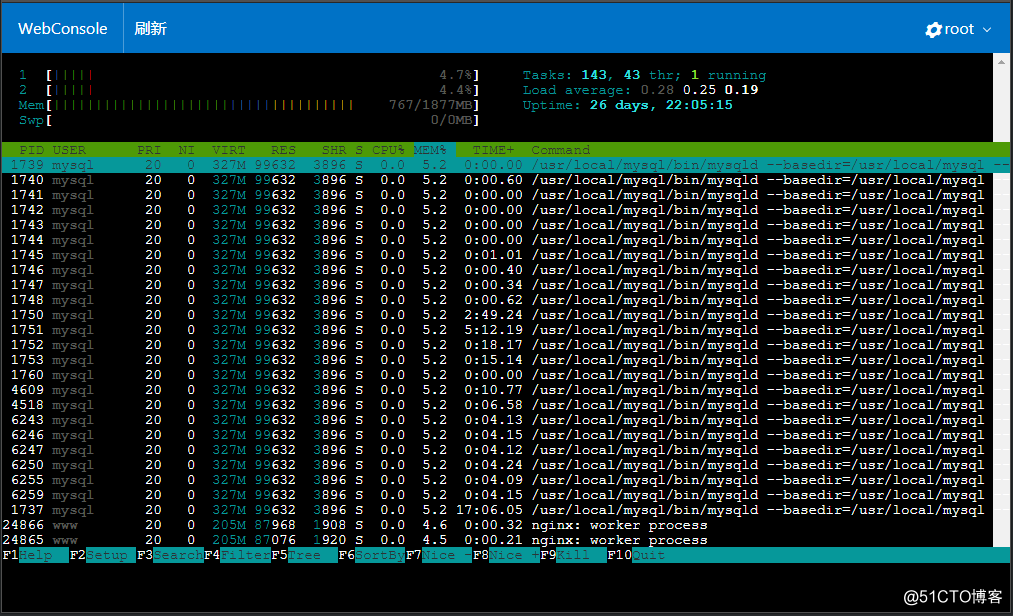Viewport: 1013px width, 616px height.
Task: Select process row with PID 6259
Action: pos(497,495)
